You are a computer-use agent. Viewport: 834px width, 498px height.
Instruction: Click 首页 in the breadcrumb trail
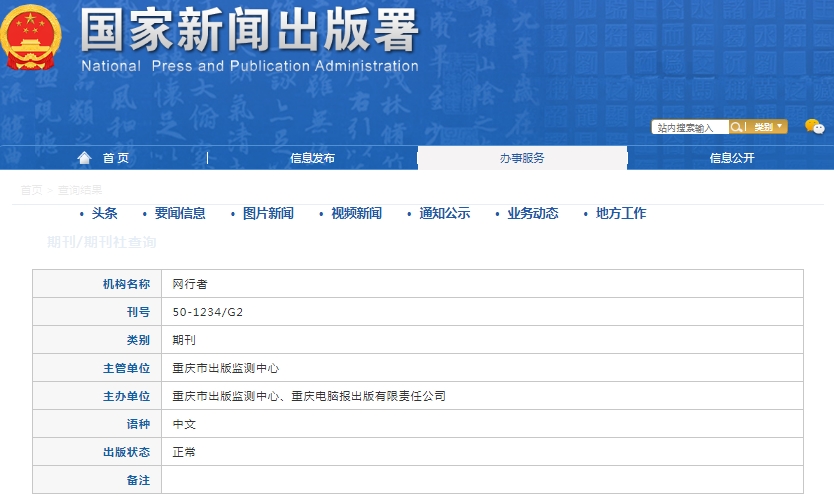pyautogui.click(x=31, y=190)
